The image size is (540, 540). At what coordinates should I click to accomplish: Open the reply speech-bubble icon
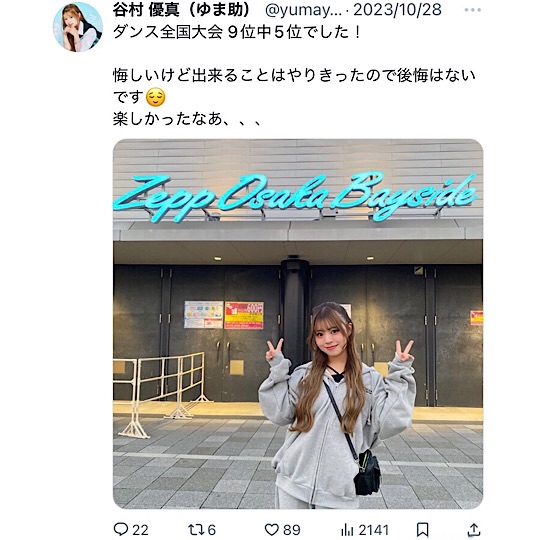(121, 529)
